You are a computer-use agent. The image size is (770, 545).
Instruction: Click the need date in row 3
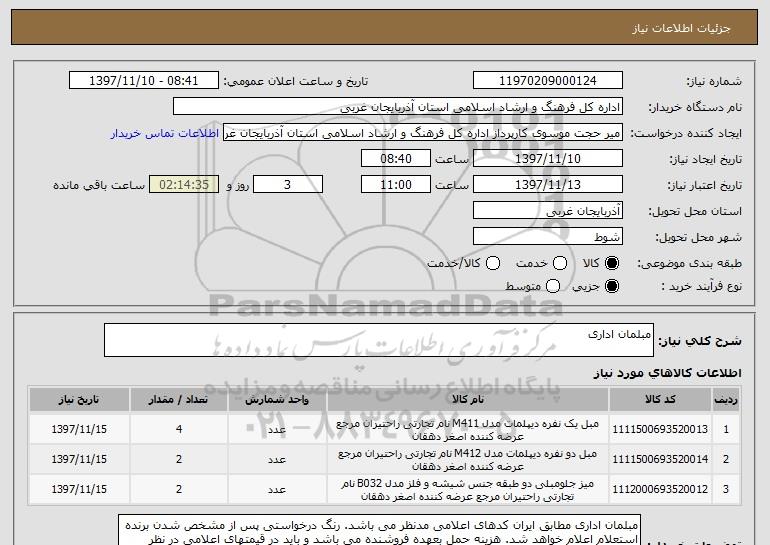79,489
